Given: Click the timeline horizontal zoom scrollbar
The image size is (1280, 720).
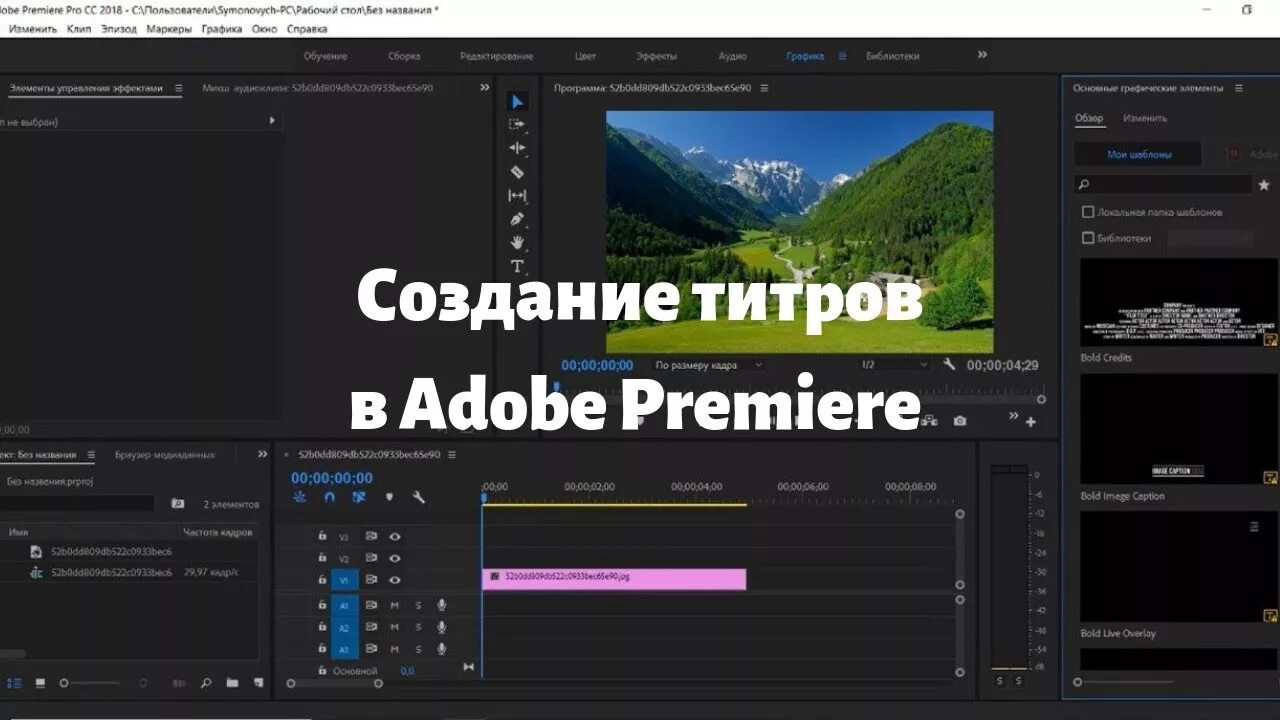Looking at the screenshot, I should (334, 684).
